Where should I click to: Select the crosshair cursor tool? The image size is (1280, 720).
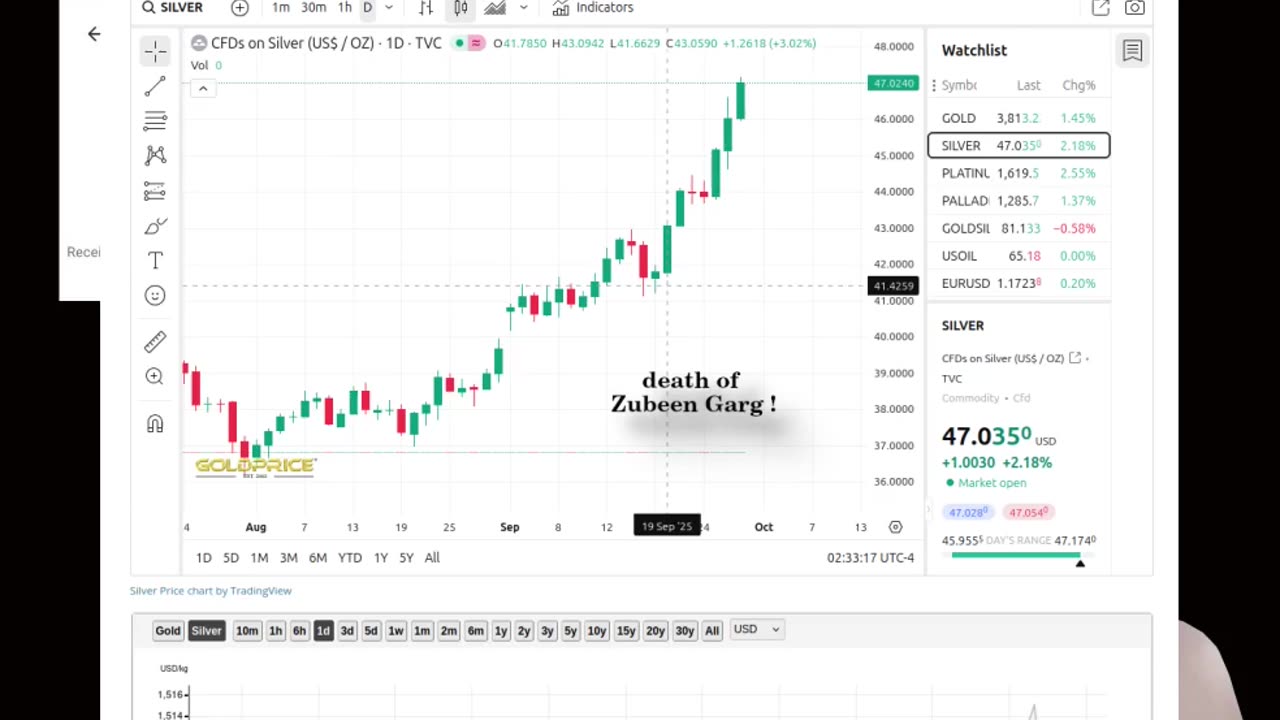click(x=155, y=51)
